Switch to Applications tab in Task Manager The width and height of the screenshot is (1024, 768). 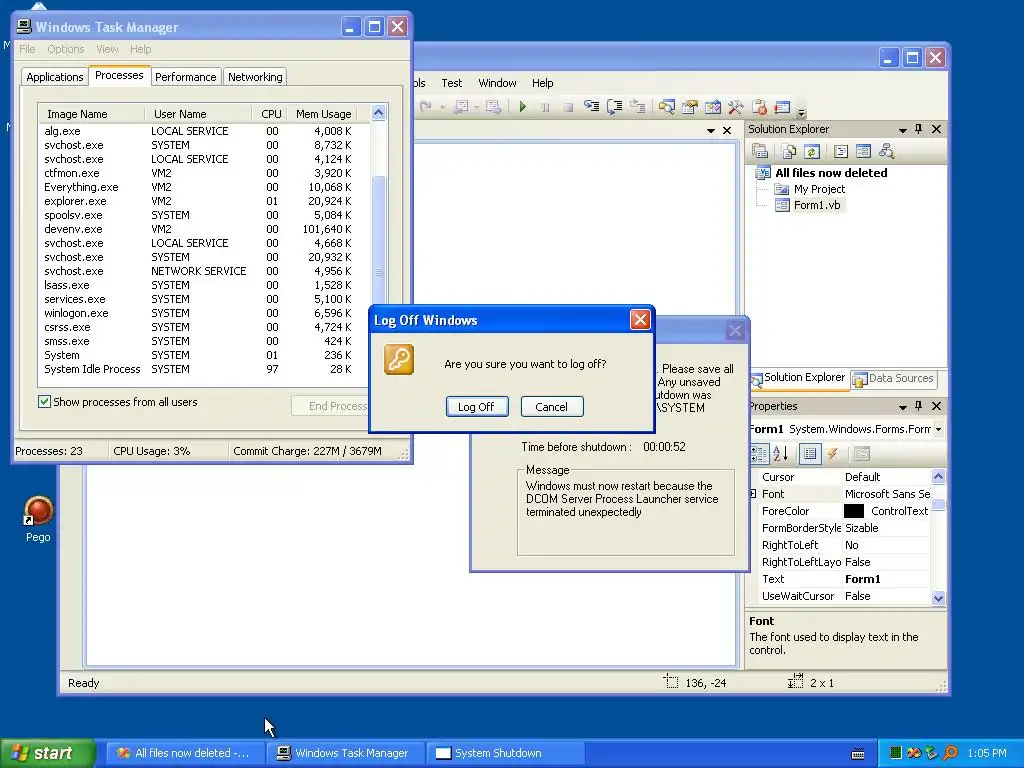pyautogui.click(x=55, y=77)
